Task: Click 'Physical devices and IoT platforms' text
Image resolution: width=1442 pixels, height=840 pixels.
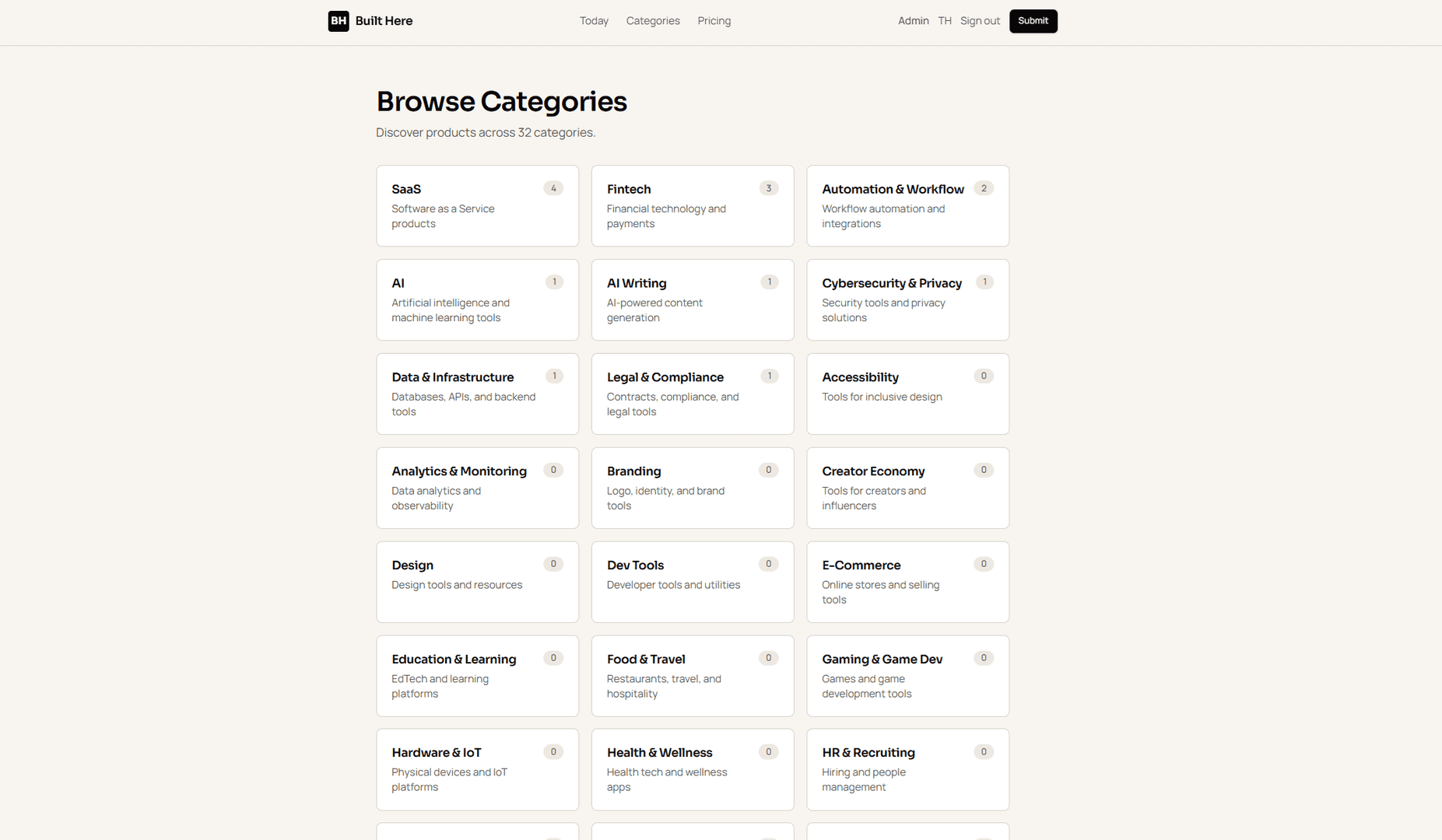Action: pos(450,780)
